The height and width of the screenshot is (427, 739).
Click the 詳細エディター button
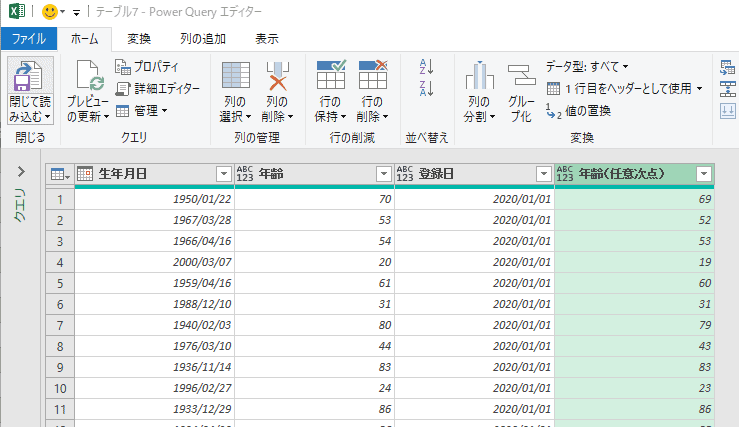(x=158, y=88)
